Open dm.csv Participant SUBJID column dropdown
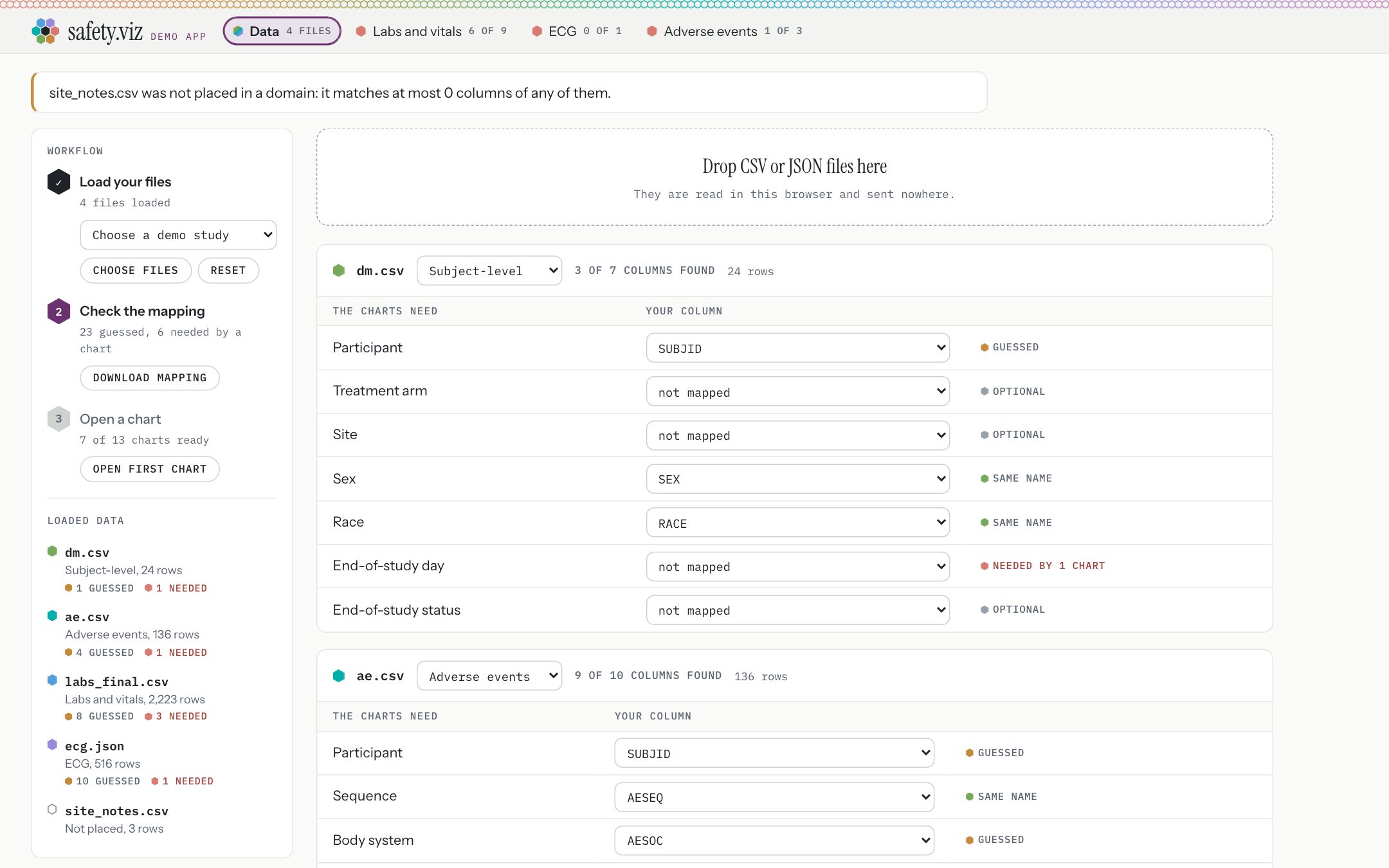Screen dimensions: 1389x868 click(798, 348)
